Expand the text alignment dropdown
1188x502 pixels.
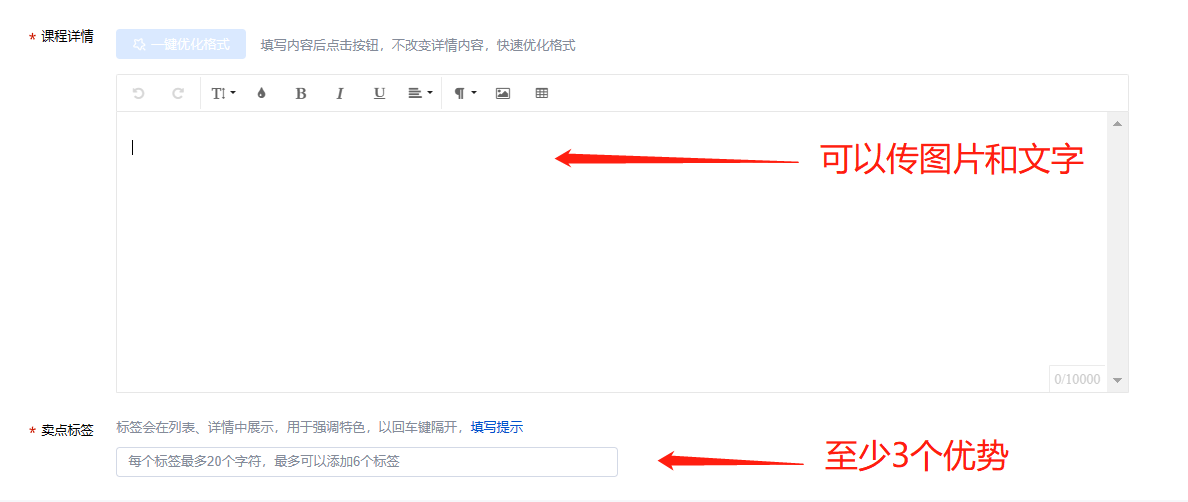pos(420,93)
